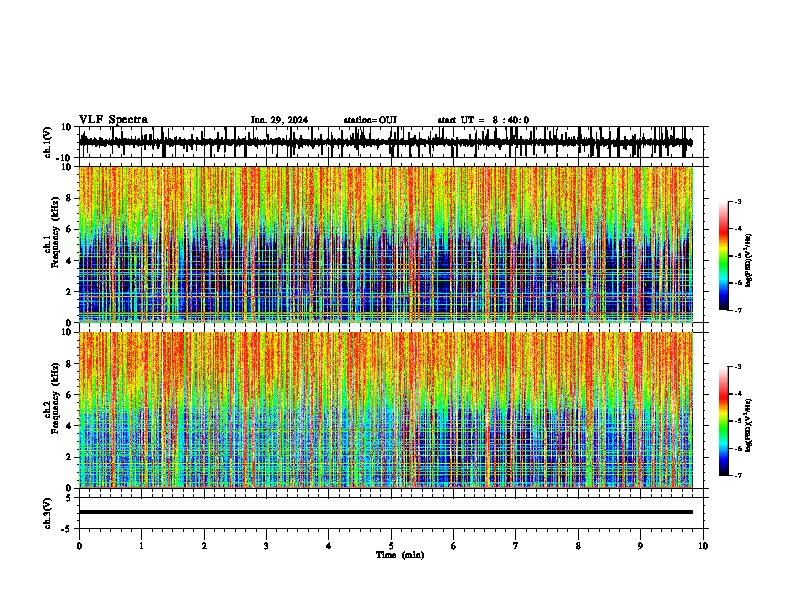Click time axis tick label "4"
Screen dimensions: 792x612
[329, 546]
